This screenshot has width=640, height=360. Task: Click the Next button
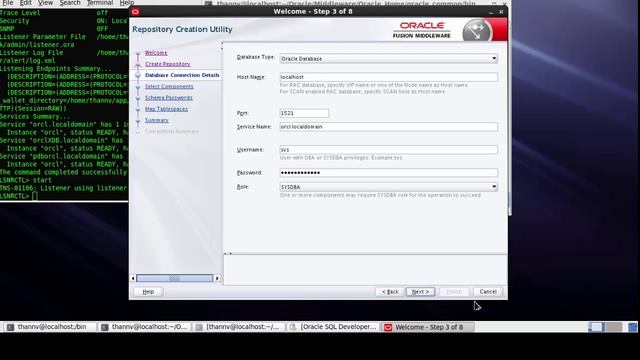(420, 292)
